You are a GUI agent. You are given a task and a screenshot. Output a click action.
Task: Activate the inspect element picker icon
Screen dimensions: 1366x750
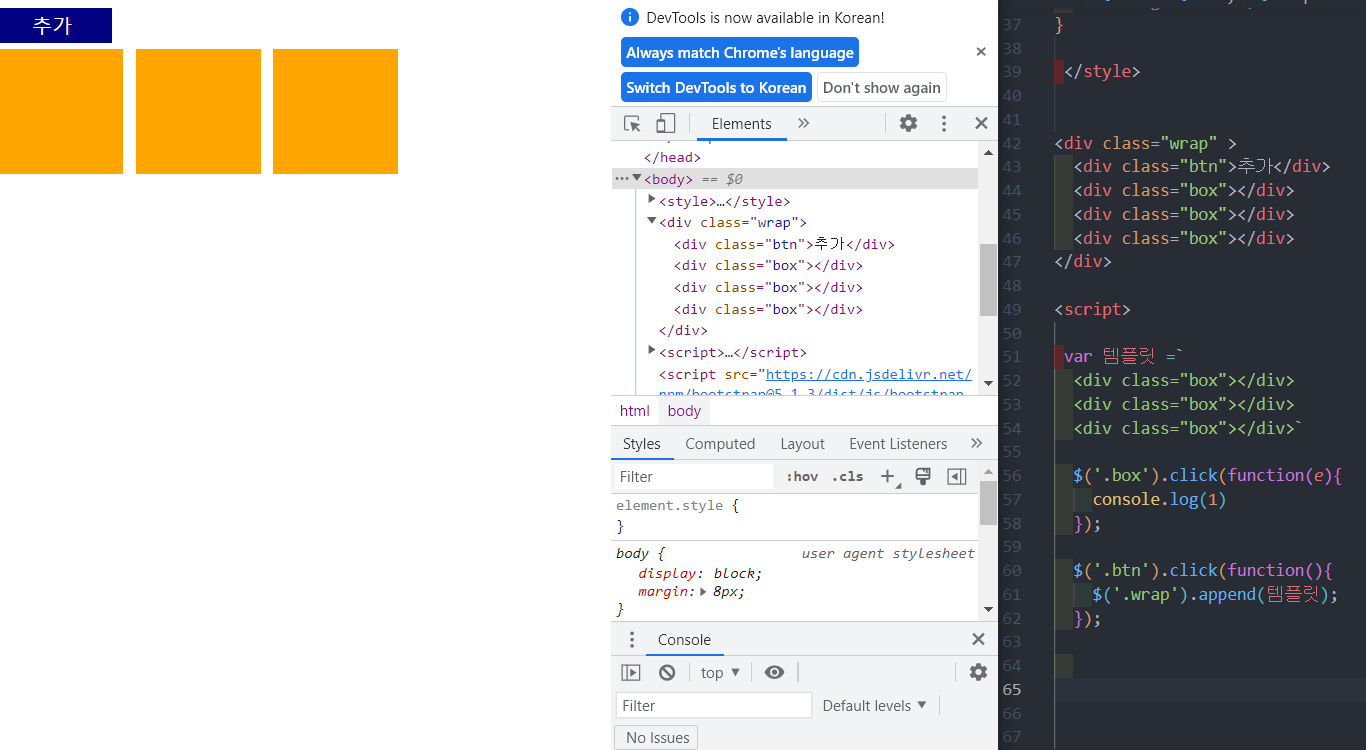coord(632,123)
